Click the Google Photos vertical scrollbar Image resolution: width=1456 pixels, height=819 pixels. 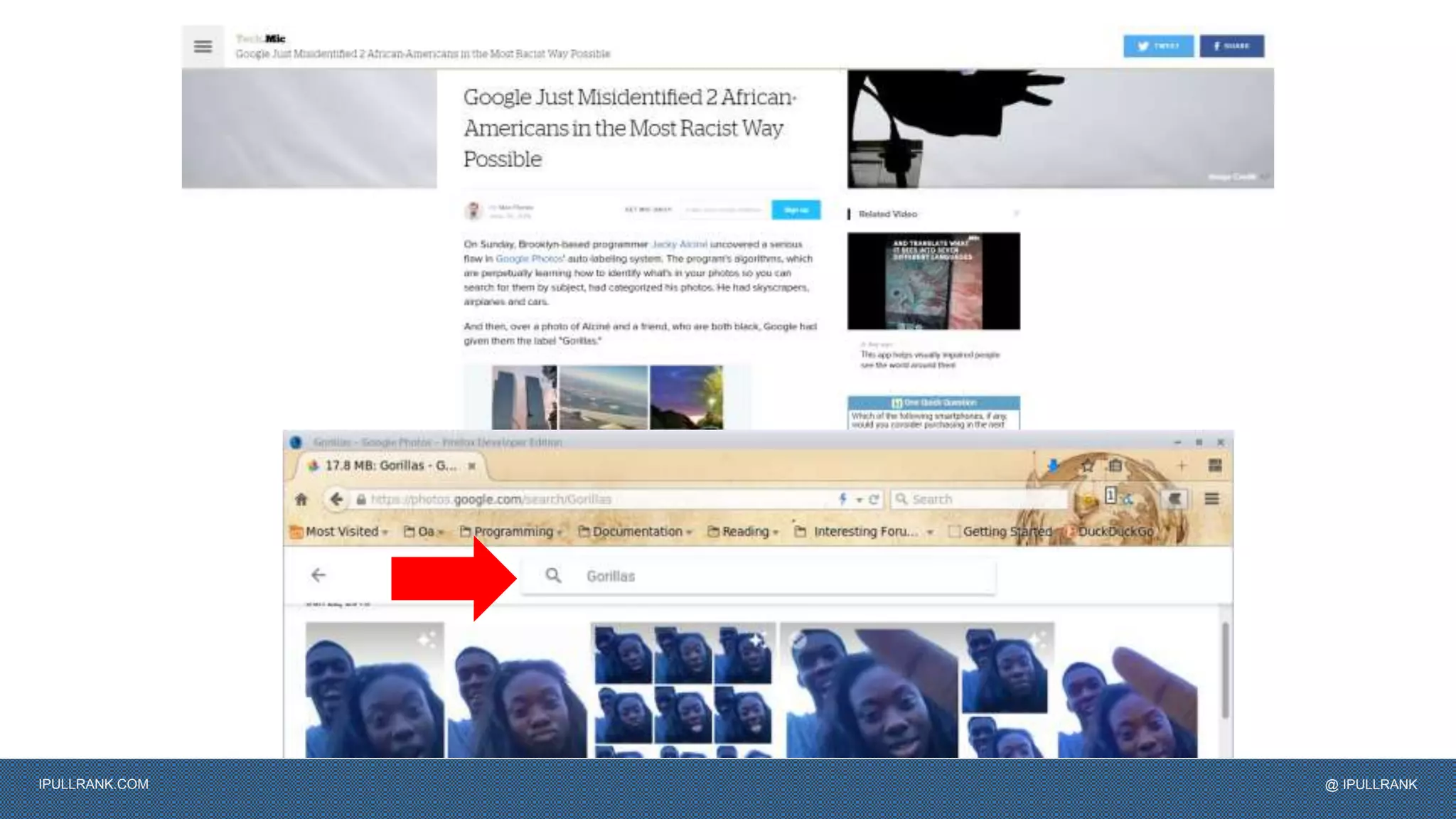(x=1224, y=668)
